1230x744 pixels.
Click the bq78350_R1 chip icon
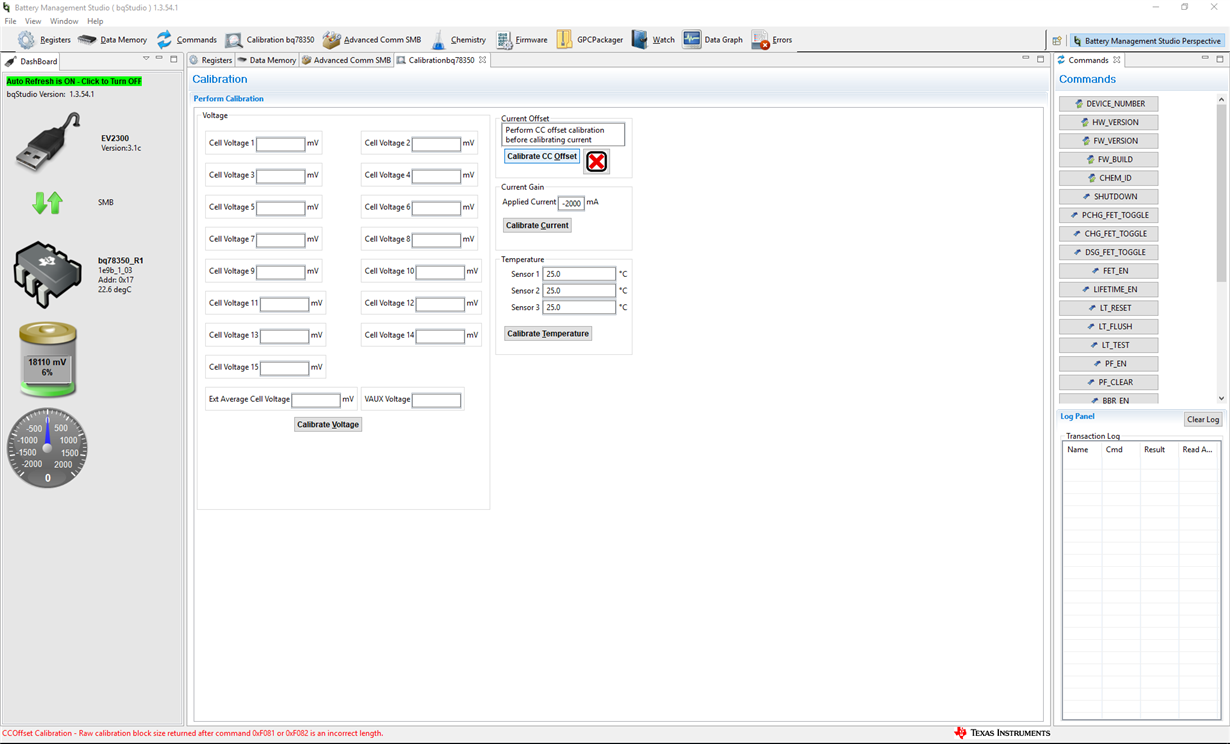tap(47, 274)
